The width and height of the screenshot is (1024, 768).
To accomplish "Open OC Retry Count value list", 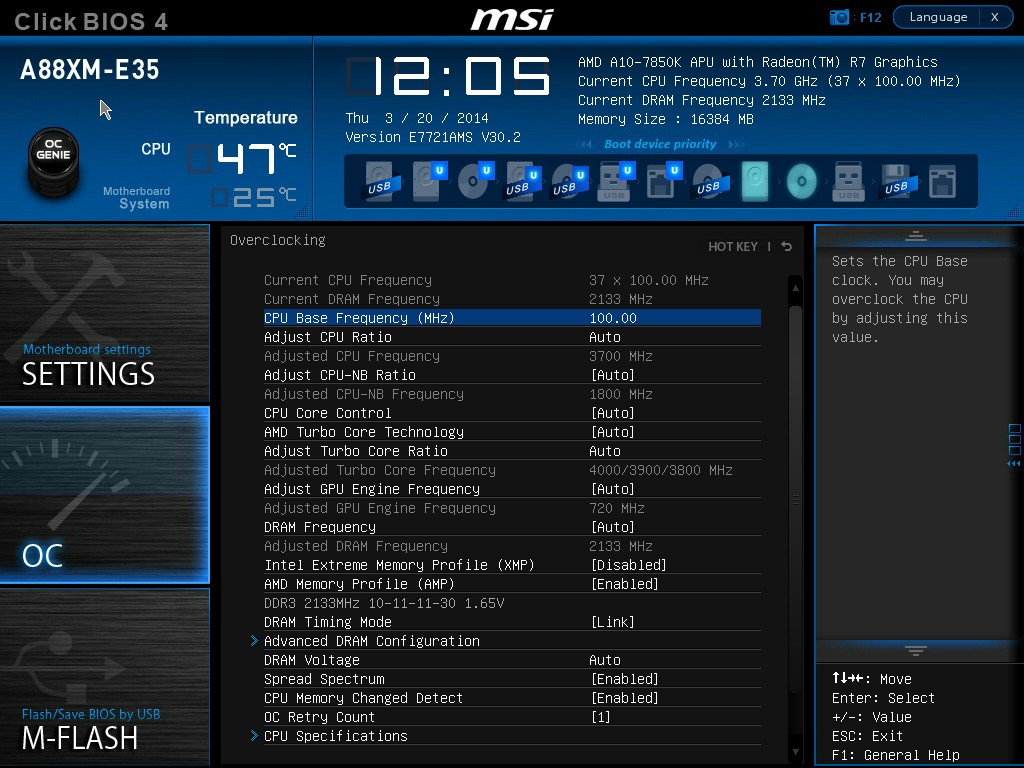I will (600, 717).
